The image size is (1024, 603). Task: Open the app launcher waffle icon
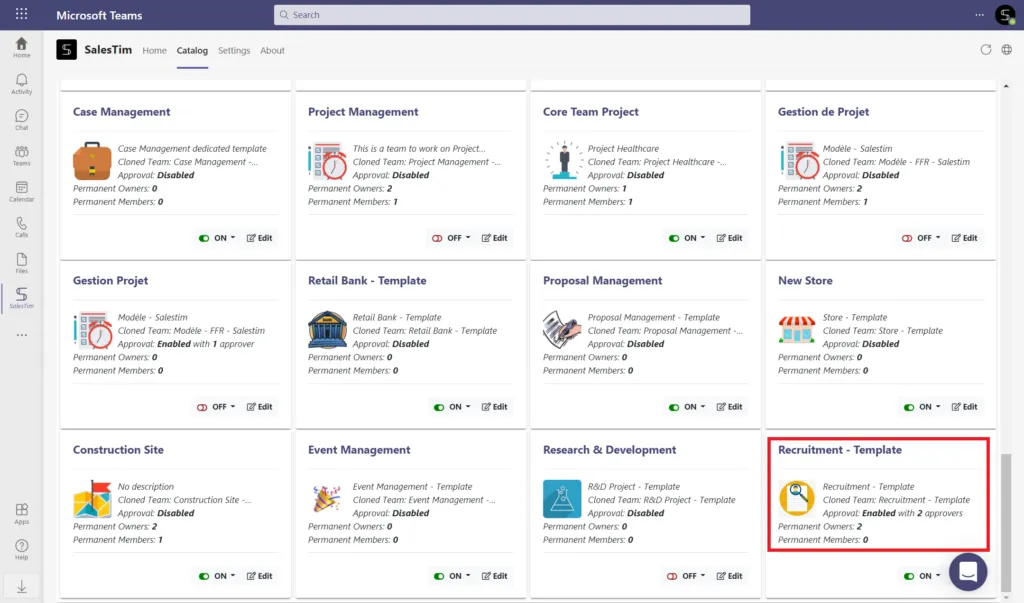point(22,14)
